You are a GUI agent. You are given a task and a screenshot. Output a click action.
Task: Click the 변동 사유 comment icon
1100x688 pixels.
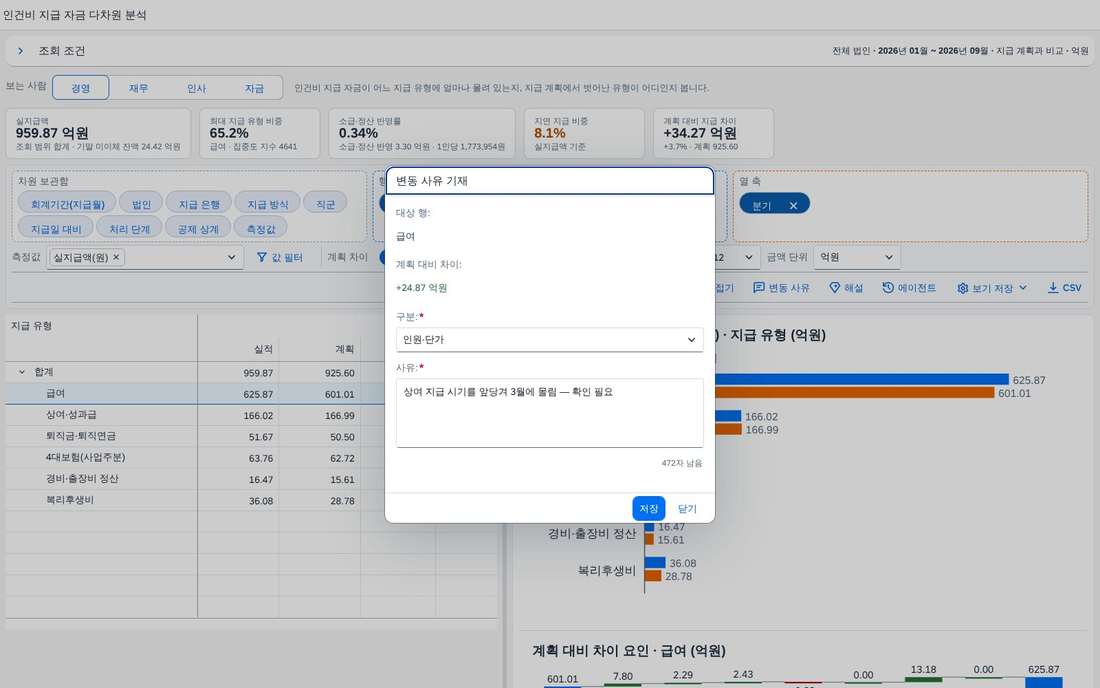tap(758, 288)
